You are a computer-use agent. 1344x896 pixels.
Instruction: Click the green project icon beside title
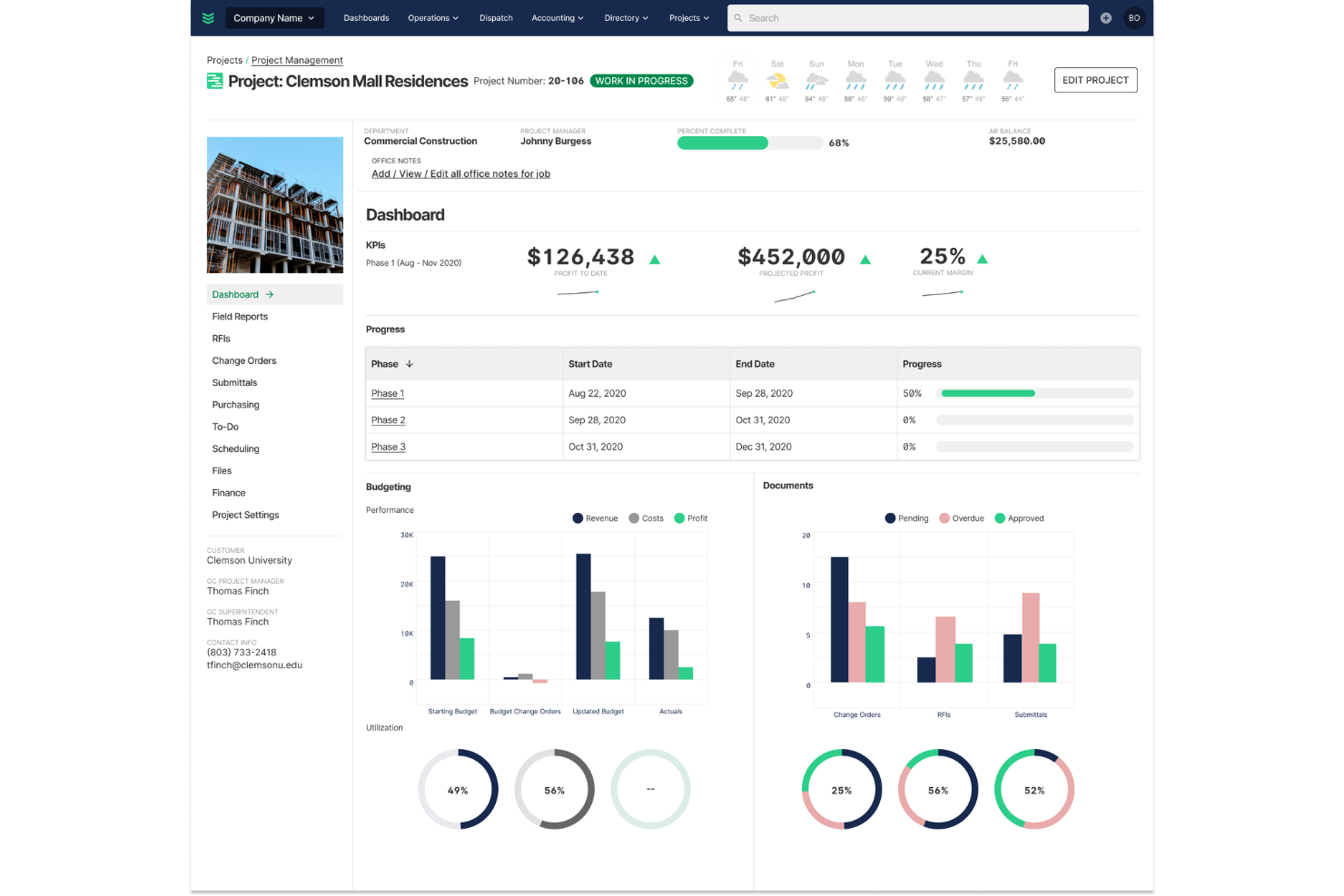[215, 82]
